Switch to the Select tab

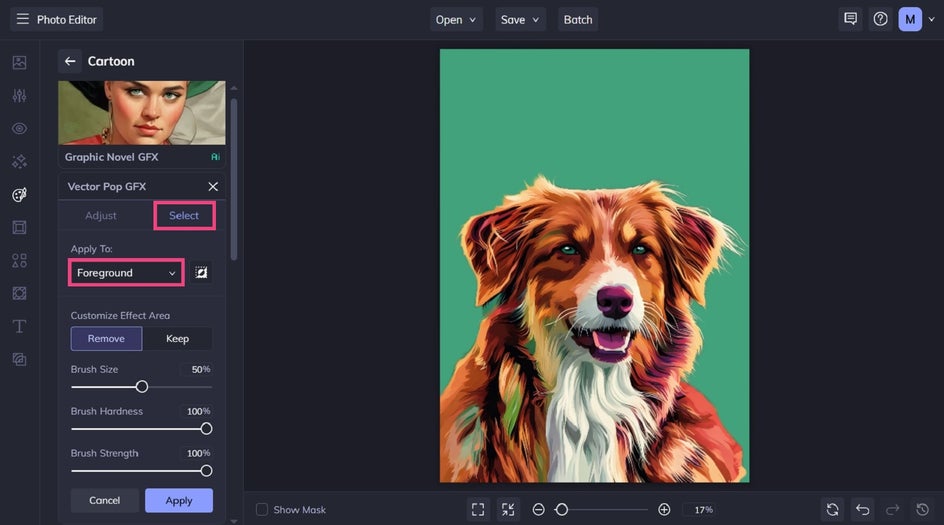click(184, 216)
